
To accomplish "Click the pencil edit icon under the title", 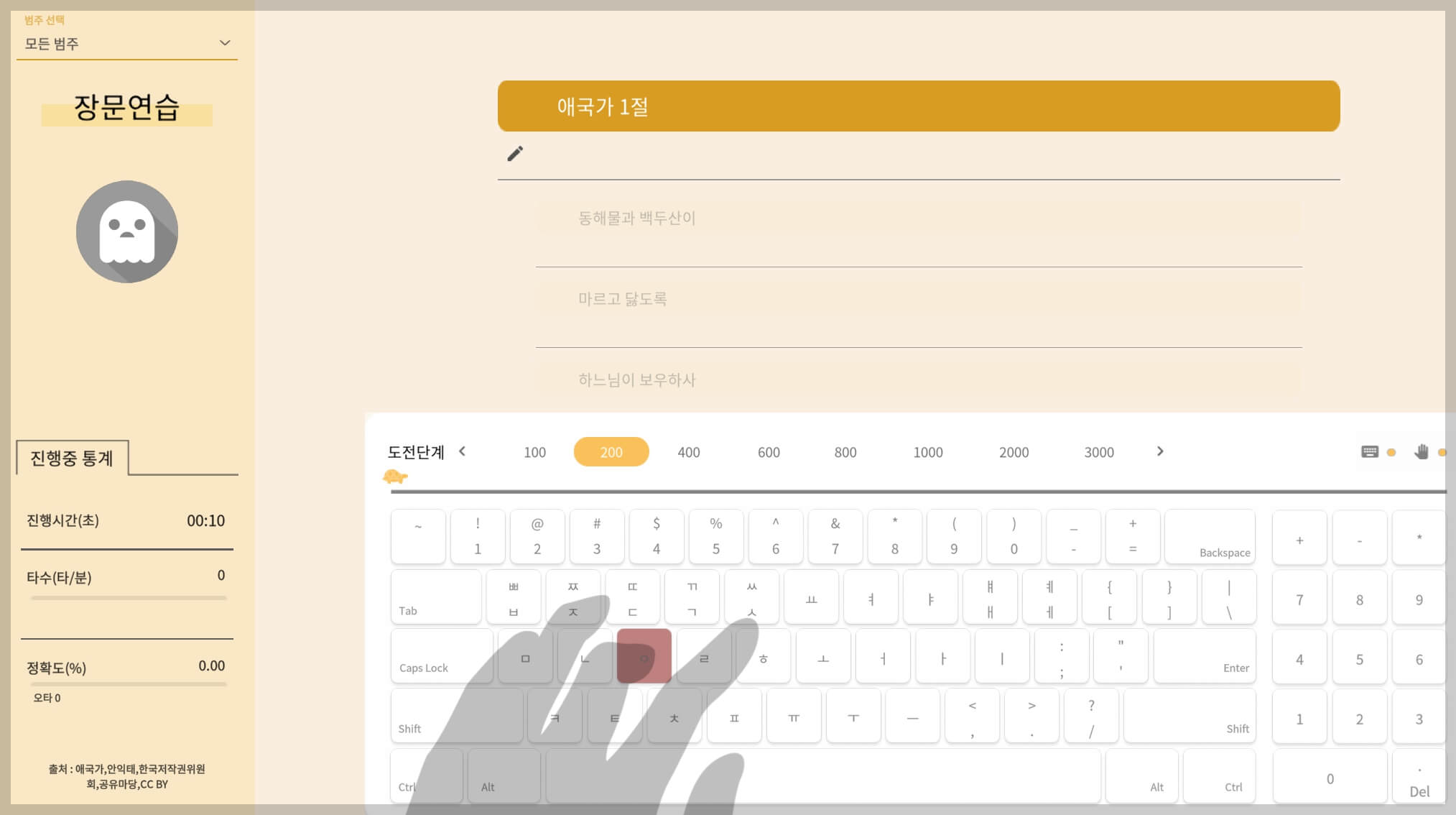I will tap(515, 154).
